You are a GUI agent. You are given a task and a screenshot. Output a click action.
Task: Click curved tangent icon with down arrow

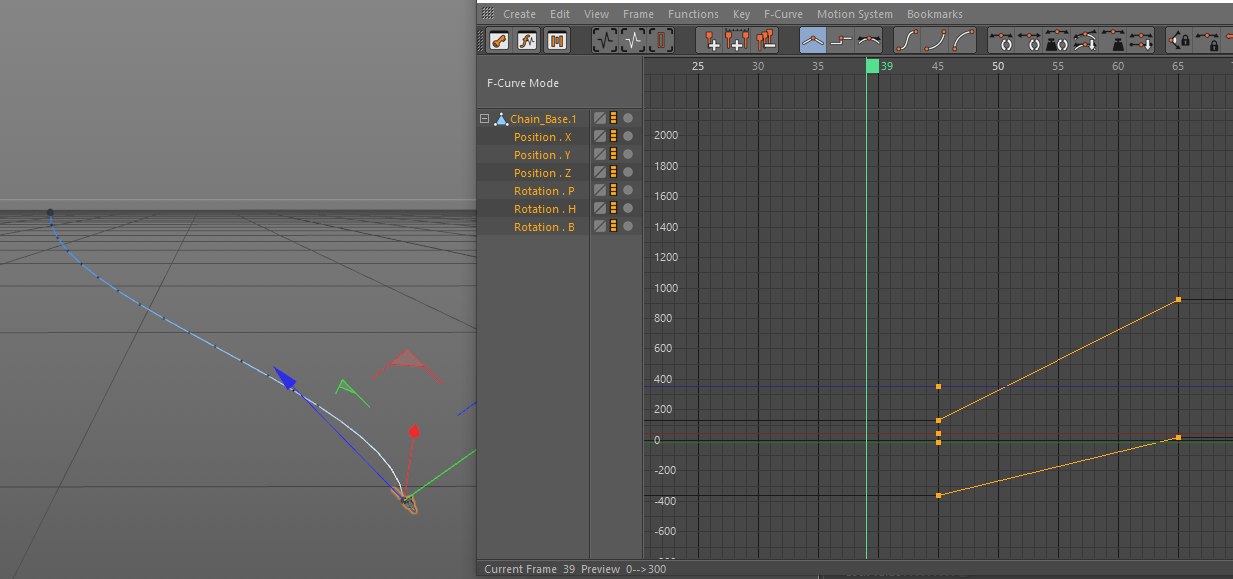[1085, 41]
